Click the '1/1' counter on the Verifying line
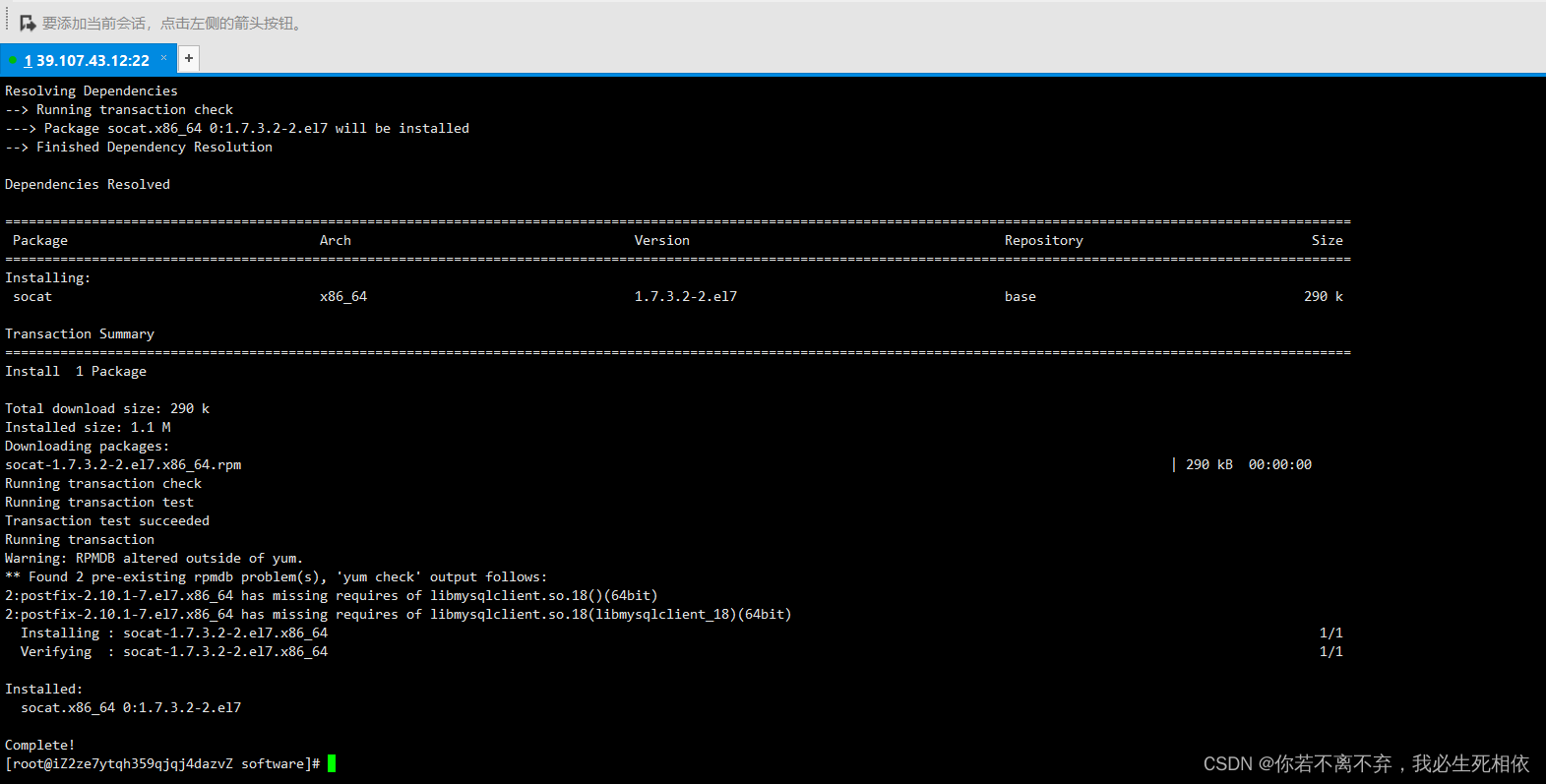Viewport: 1546px width, 784px height. click(1331, 651)
